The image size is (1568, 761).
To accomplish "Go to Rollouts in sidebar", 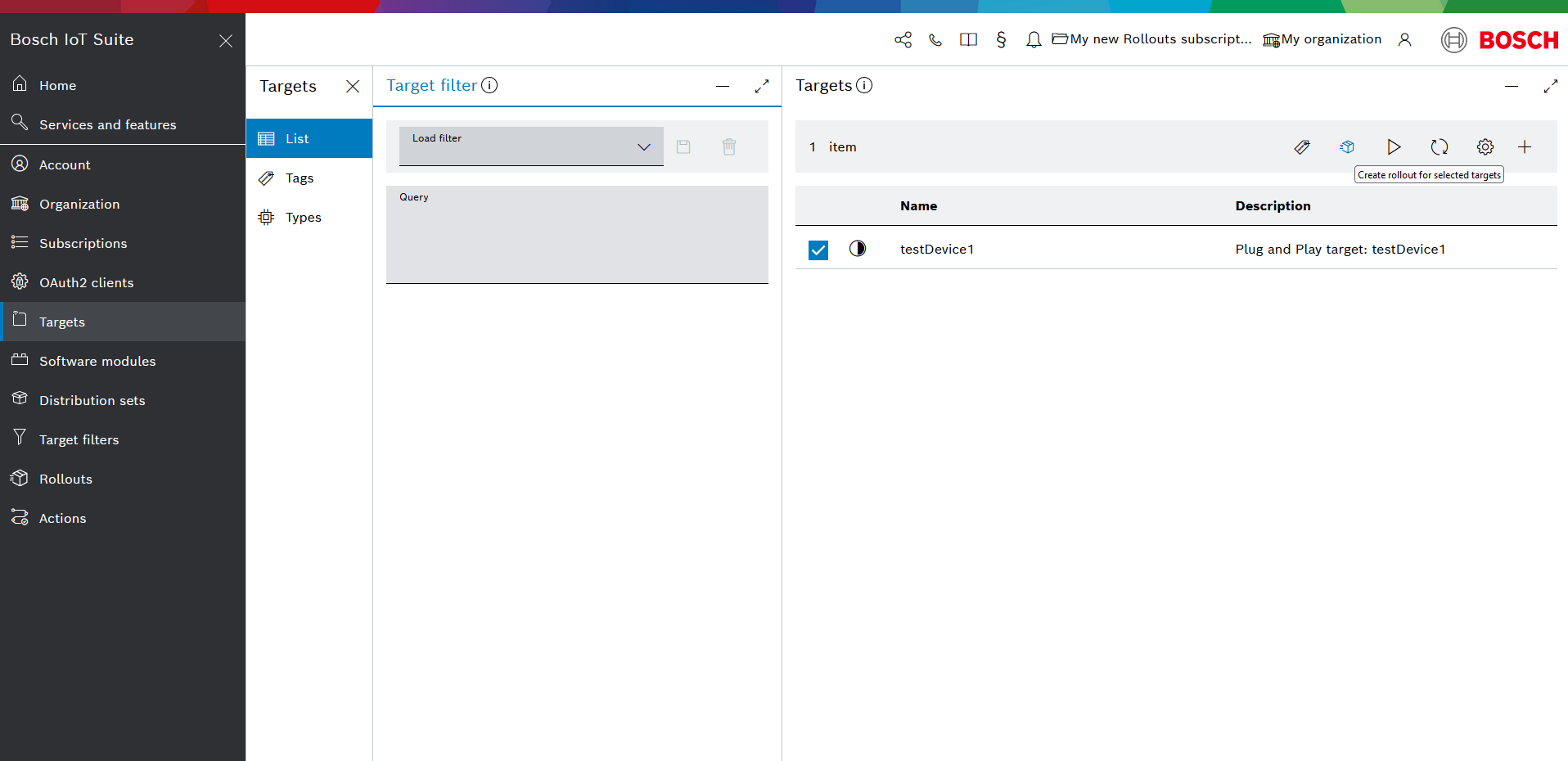I will pos(65,480).
